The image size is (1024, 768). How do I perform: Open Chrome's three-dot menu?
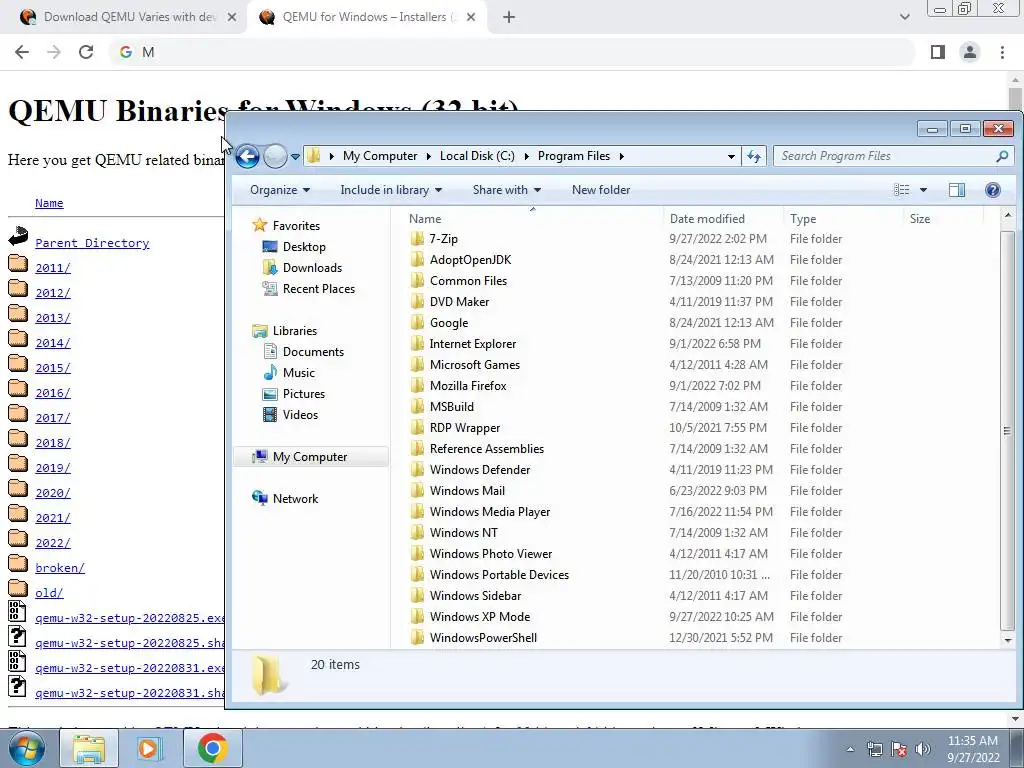click(x=1002, y=52)
